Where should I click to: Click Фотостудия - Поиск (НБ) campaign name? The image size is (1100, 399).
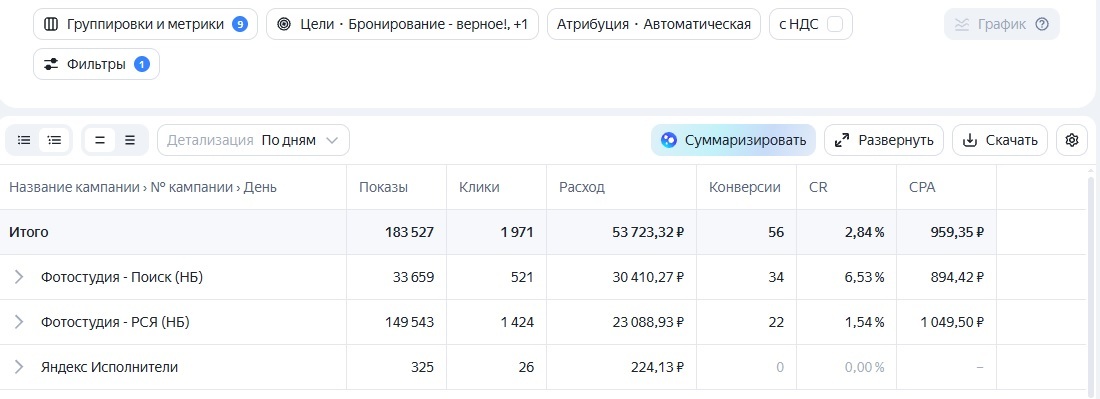pos(122,277)
